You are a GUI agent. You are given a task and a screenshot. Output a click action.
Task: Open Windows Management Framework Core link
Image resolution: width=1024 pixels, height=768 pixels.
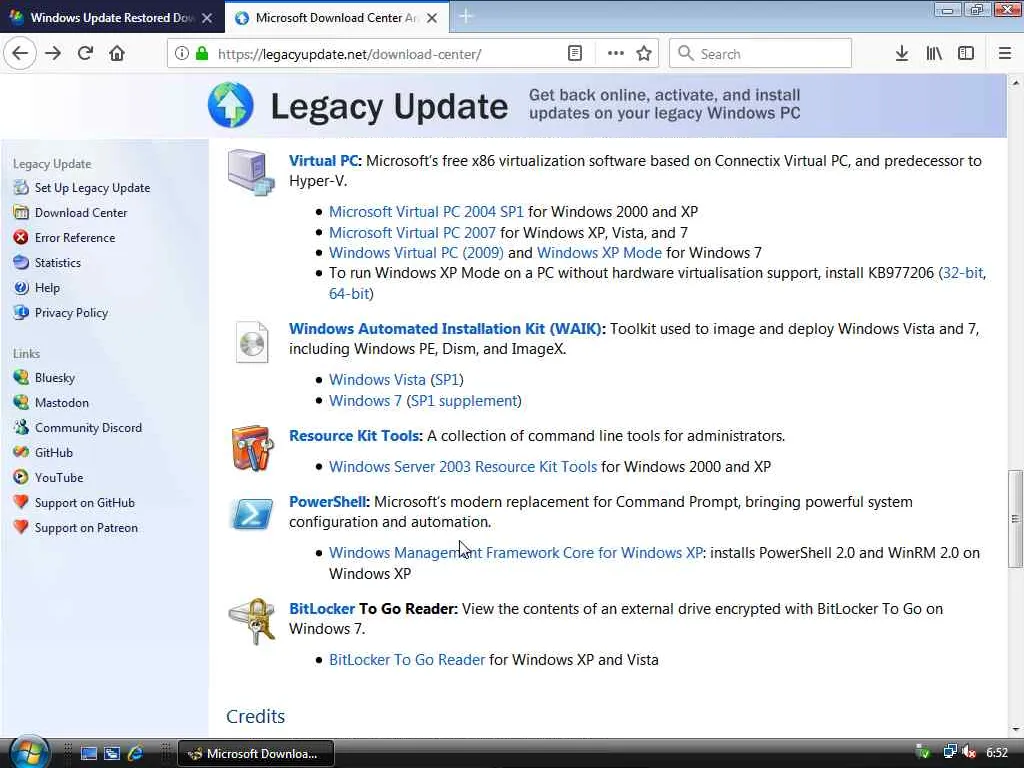click(x=515, y=552)
